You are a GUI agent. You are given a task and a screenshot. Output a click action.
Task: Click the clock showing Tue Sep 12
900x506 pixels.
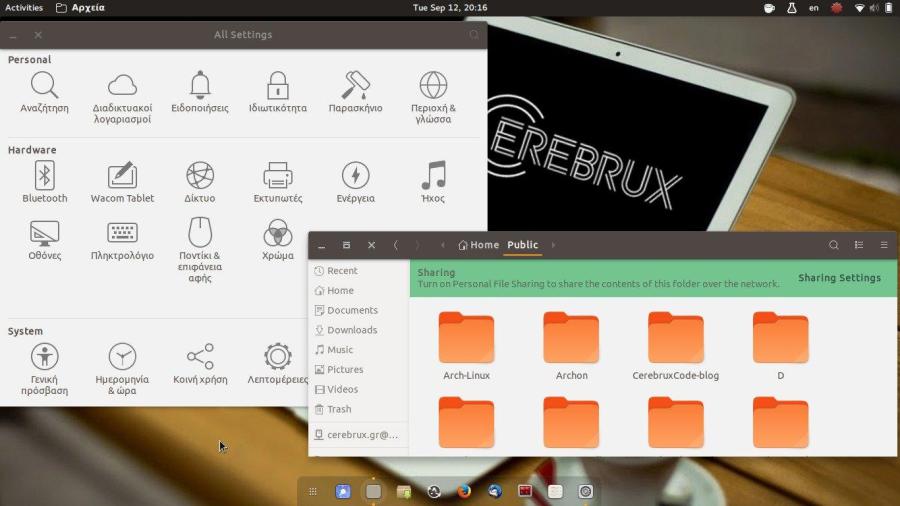(450, 7)
